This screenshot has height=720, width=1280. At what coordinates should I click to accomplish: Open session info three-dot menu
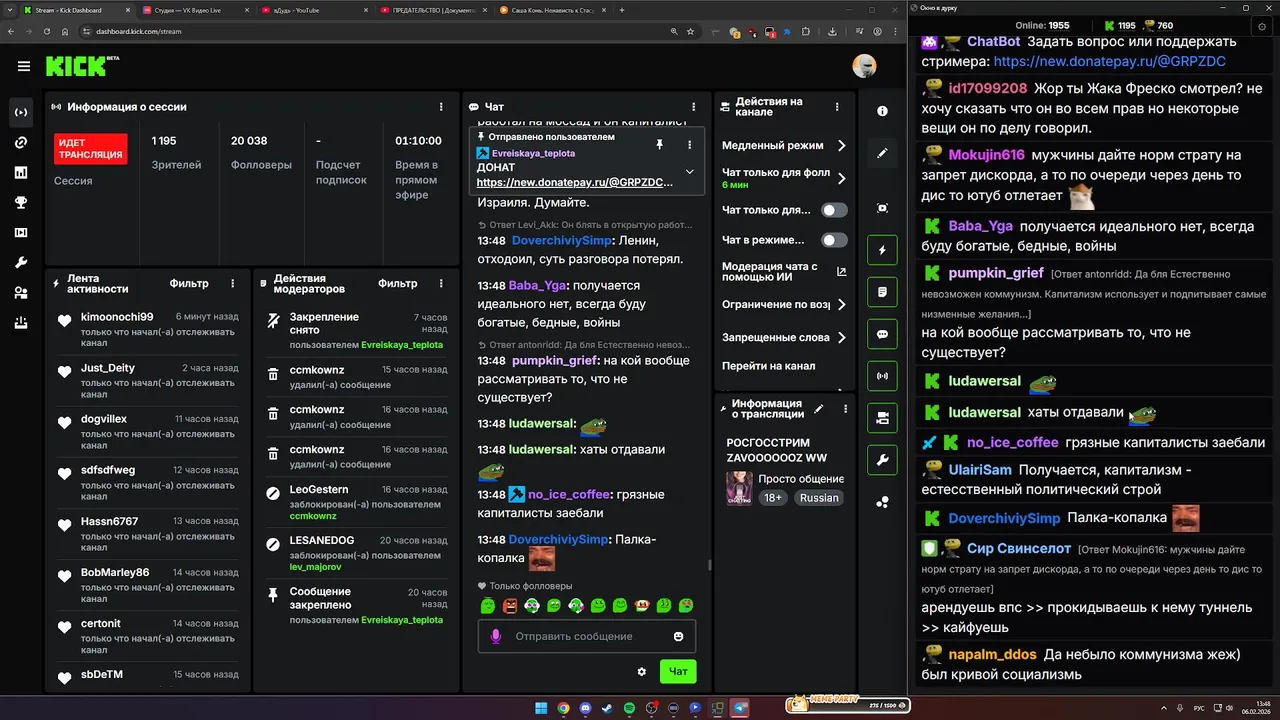click(x=441, y=107)
